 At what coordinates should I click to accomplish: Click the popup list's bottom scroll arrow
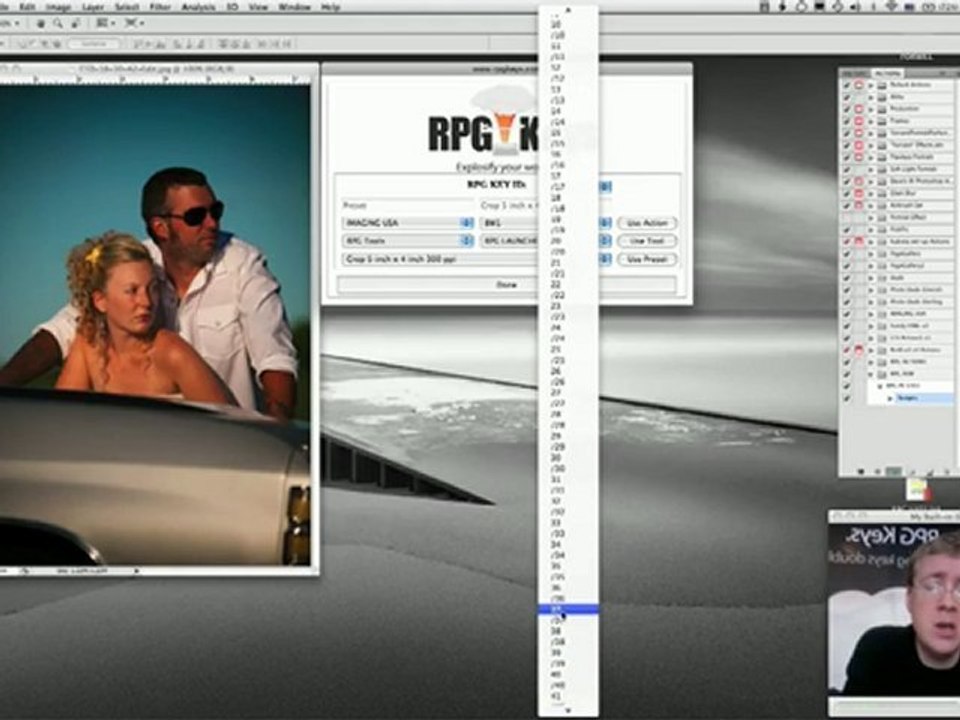(568, 710)
